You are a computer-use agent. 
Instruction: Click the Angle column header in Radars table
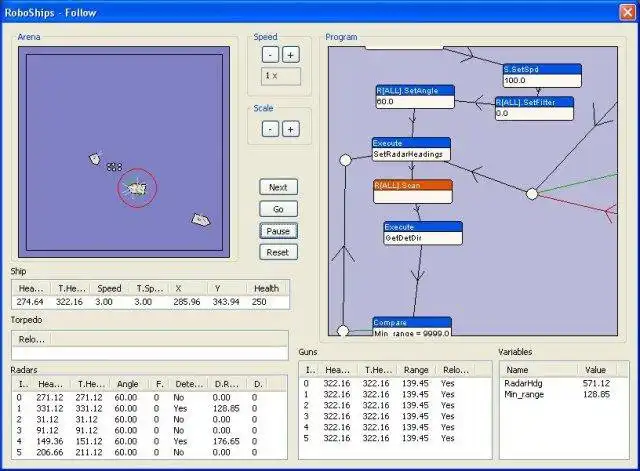pos(127,384)
